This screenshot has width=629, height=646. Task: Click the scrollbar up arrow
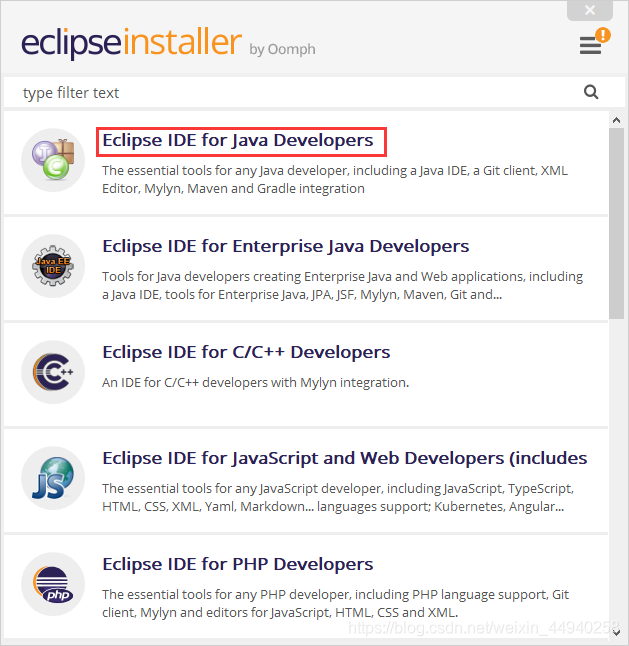click(616, 120)
